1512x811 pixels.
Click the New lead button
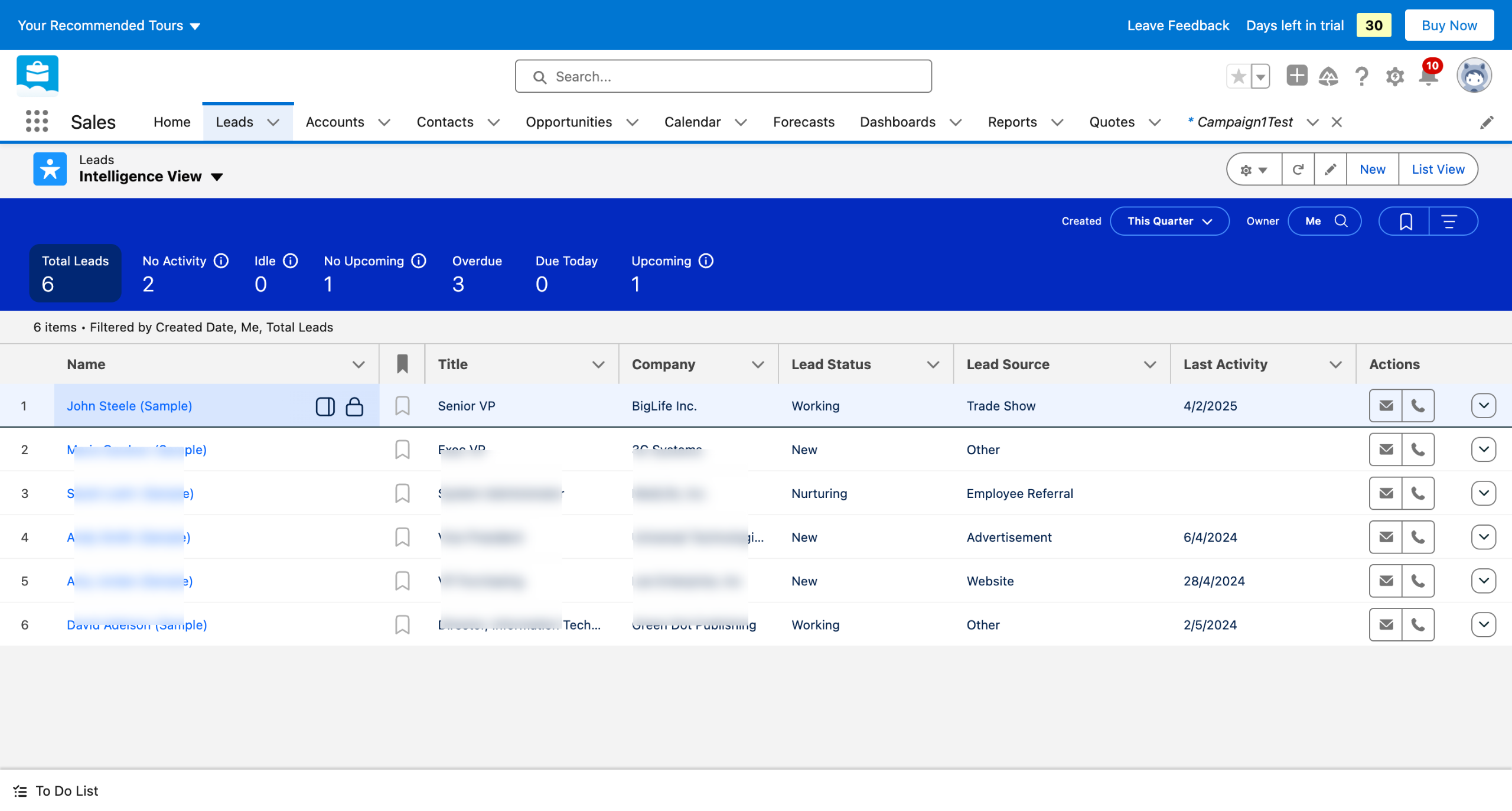coord(1372,170)
